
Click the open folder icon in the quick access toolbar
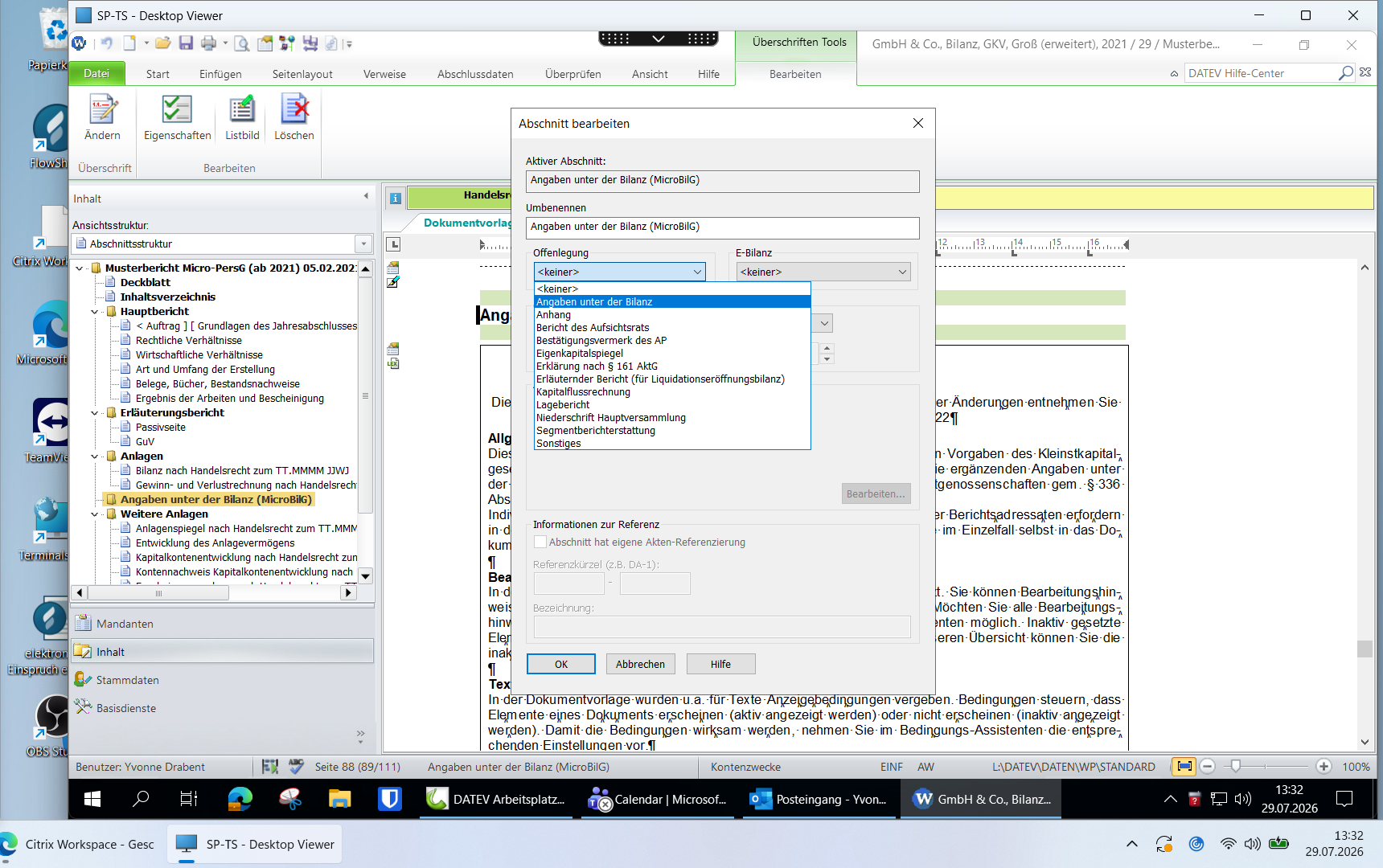click(x=163, y=43)
